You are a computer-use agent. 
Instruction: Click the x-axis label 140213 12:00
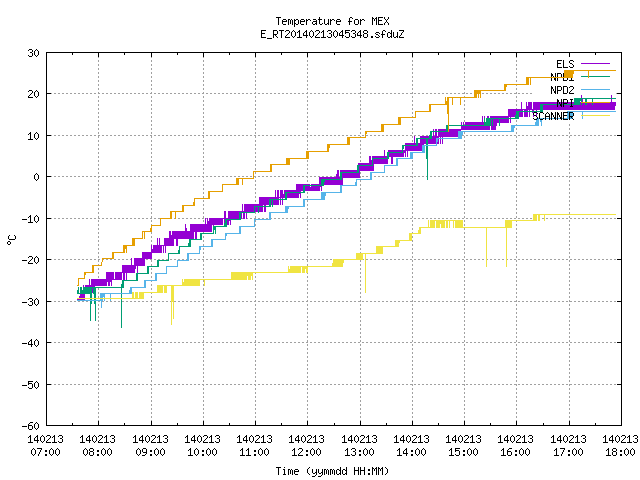pyautogui.click(x=307, y=445)
